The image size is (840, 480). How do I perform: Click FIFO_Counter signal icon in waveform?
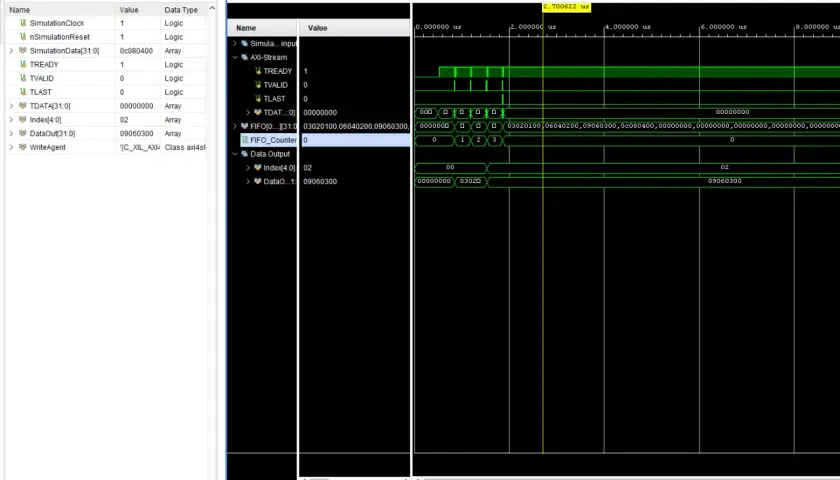245,140
